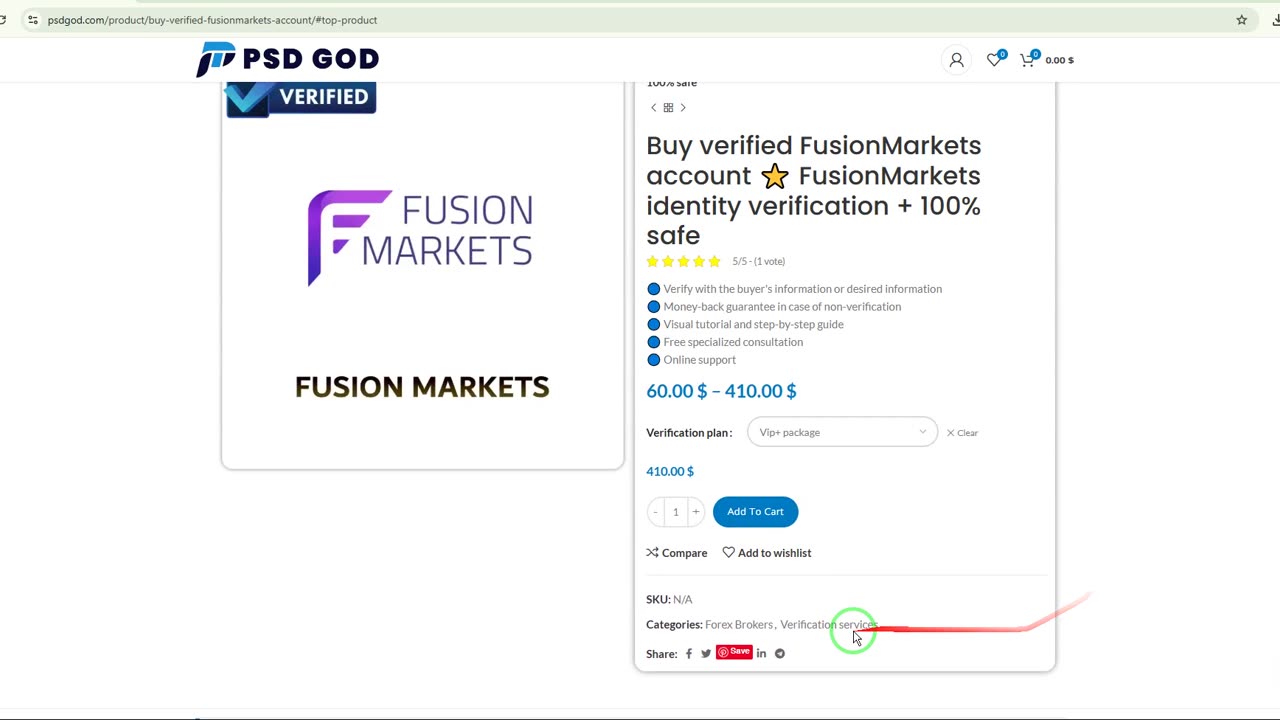Screen dimensions: 1280x720
Task: Share on LinkedIn icon
Action: [x=761, y=654]
